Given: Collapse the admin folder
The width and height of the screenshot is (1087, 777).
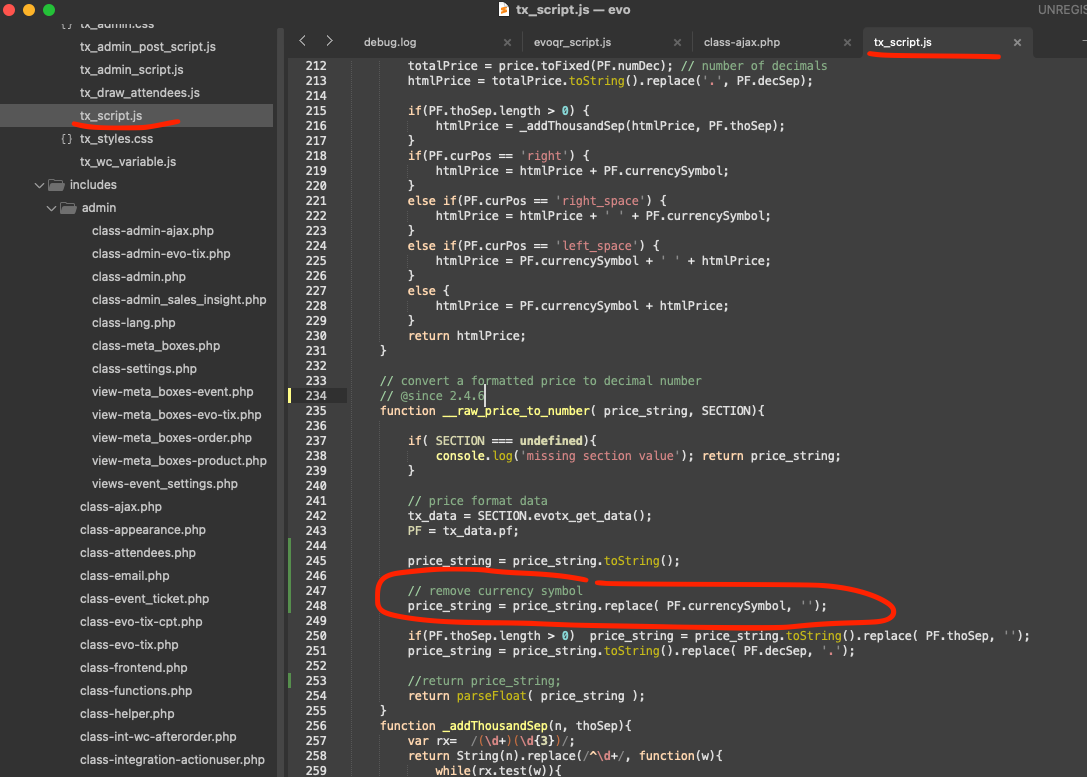Looking at the screenshot, I should pos(51,208).
